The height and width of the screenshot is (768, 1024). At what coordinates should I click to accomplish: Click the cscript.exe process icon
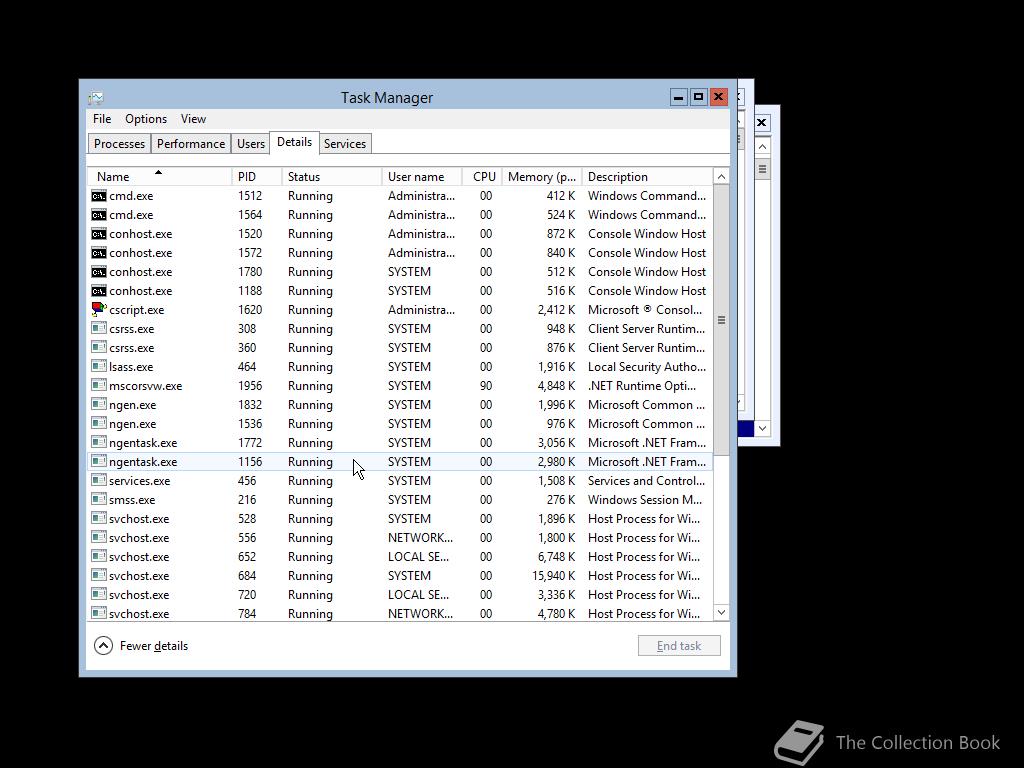coord(99,310)
